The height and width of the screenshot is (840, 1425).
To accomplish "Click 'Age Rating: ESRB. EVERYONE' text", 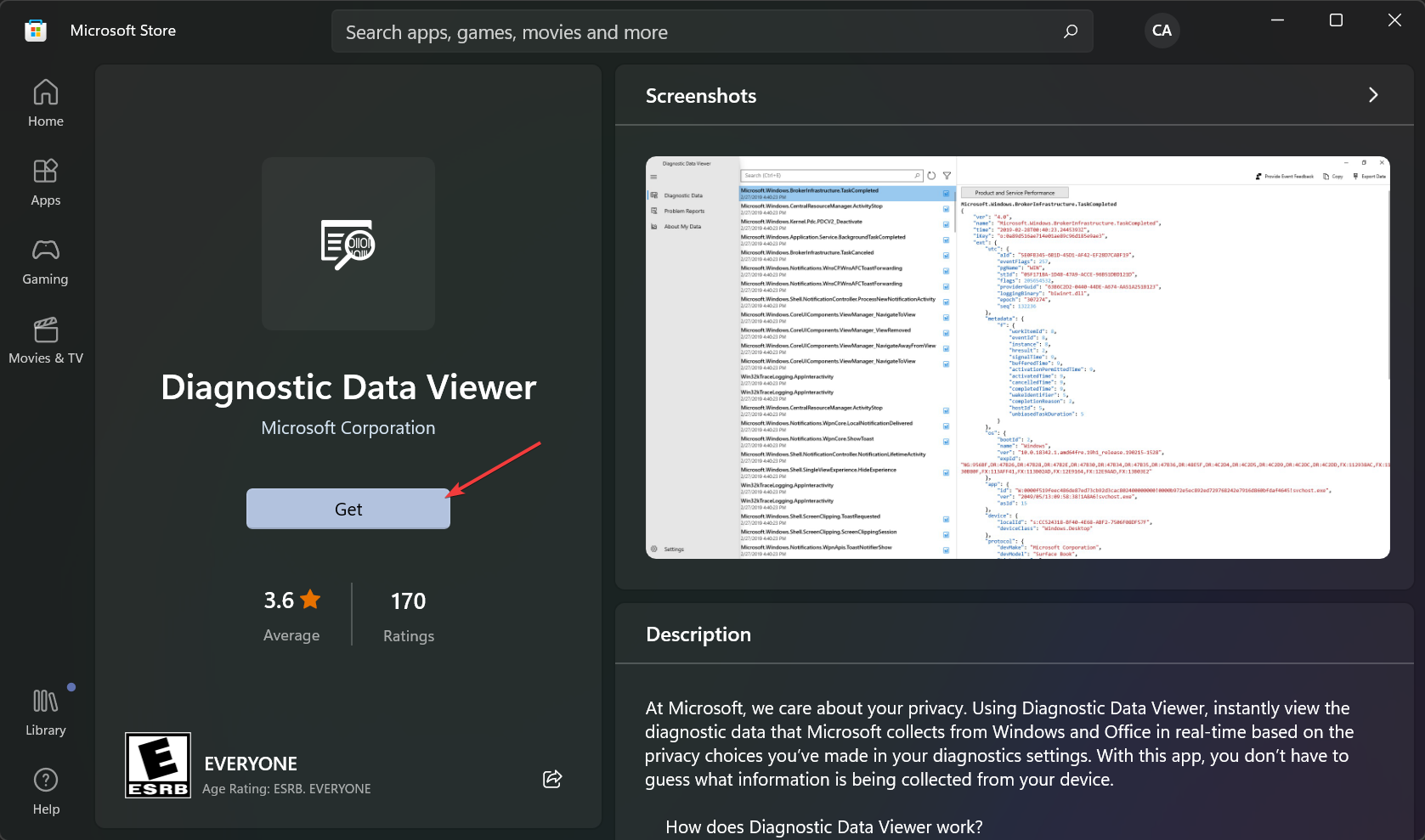I will pos(286,789).
